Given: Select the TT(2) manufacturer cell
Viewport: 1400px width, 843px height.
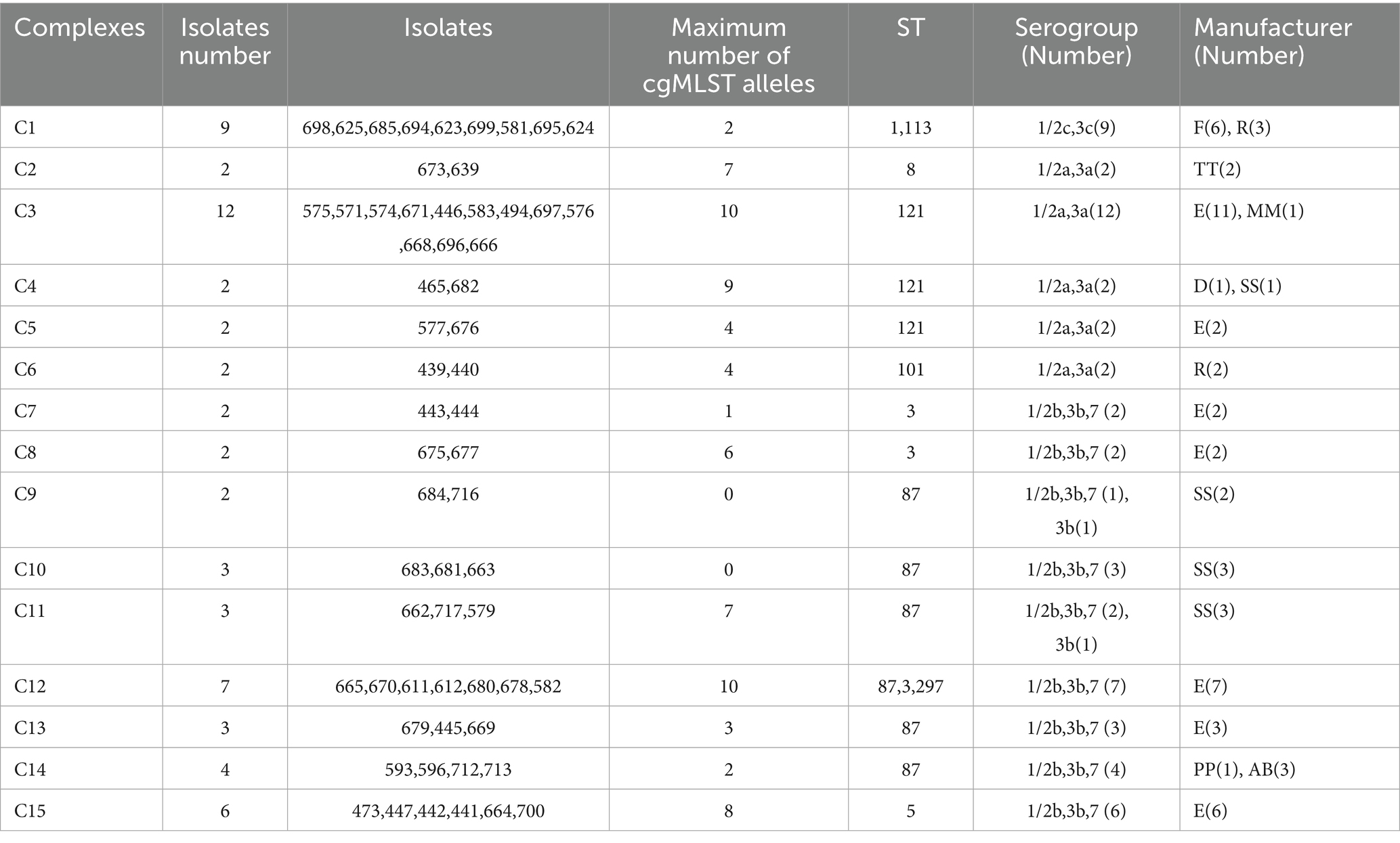Looking at the screenshot, I should [x=1217, y=169].
